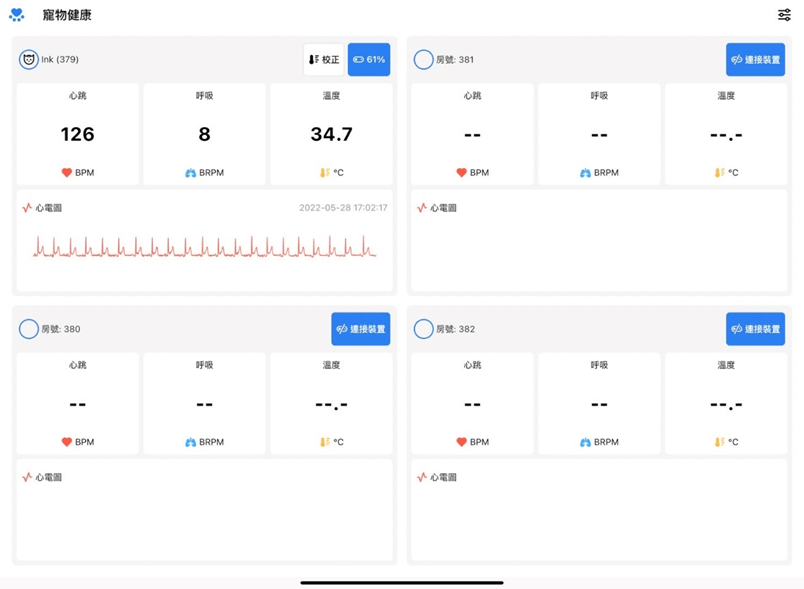Click the empty avatar circle for room 380
Viewport: 804px width, 589px height.
coord(29,329)
